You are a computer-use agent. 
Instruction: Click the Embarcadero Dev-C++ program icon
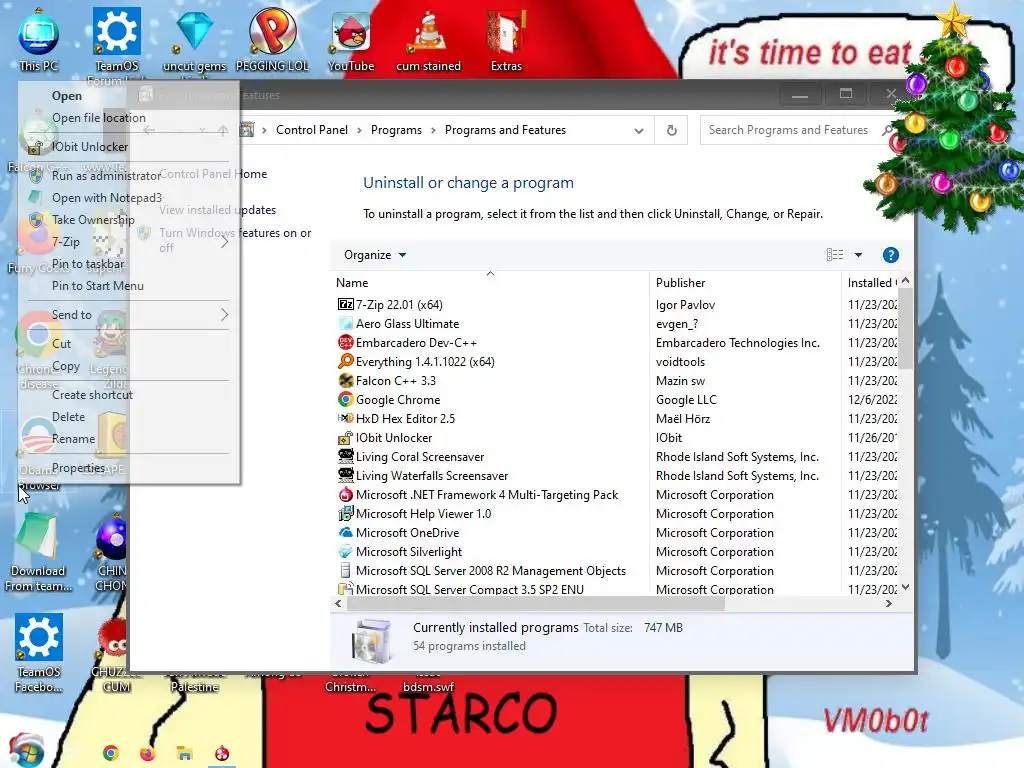pyautogui.click(x=345, y=342)
